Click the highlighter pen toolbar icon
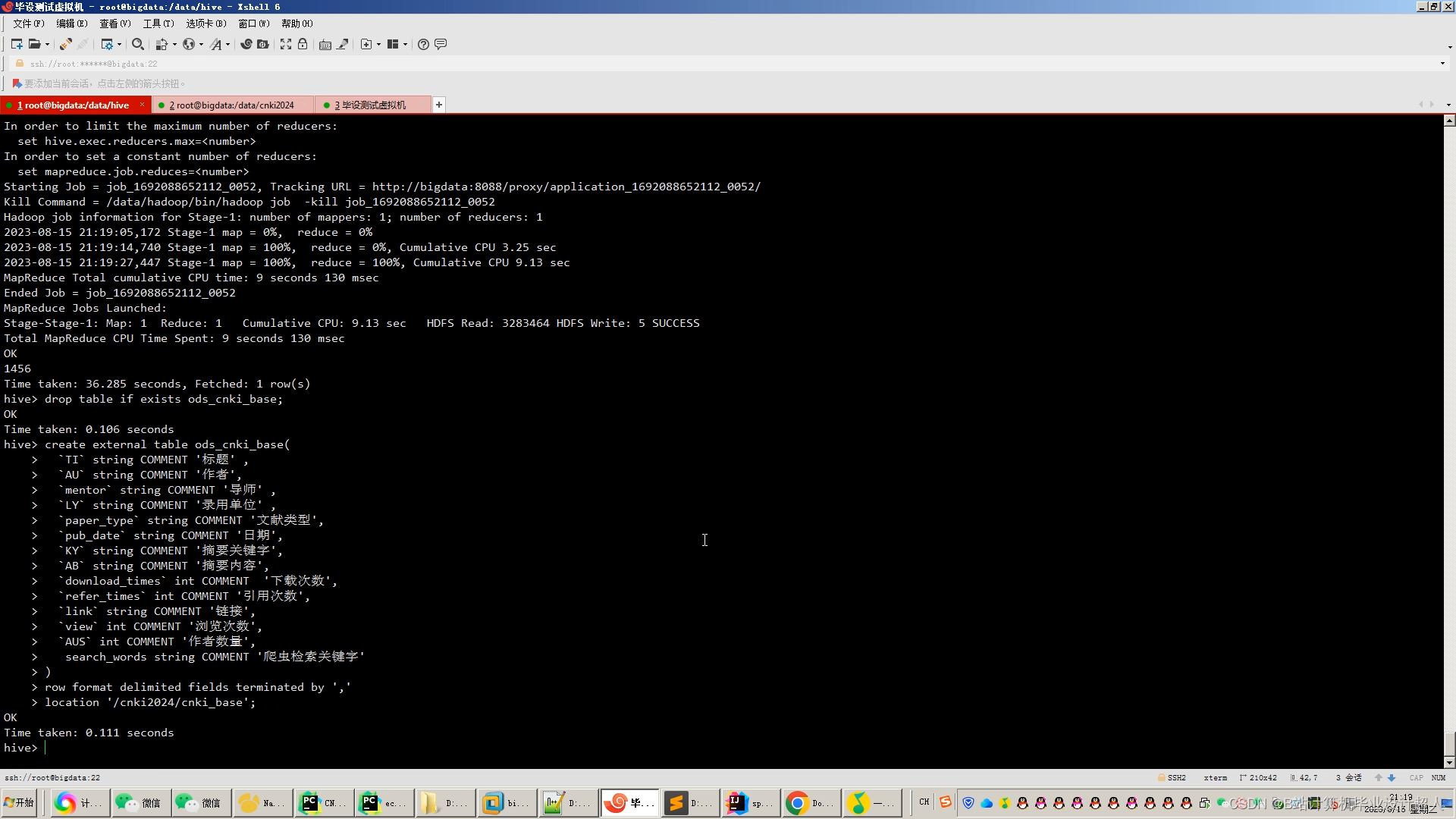 click(x=343, y=44)
